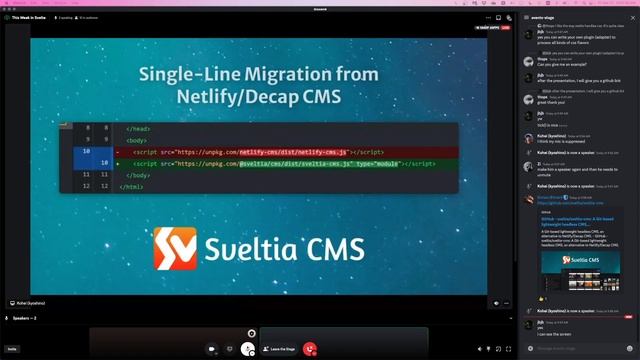Click the thumbs up reaction
Viewport: 640px width, 360px height.
pyautogui.click(x=542, y=299)
